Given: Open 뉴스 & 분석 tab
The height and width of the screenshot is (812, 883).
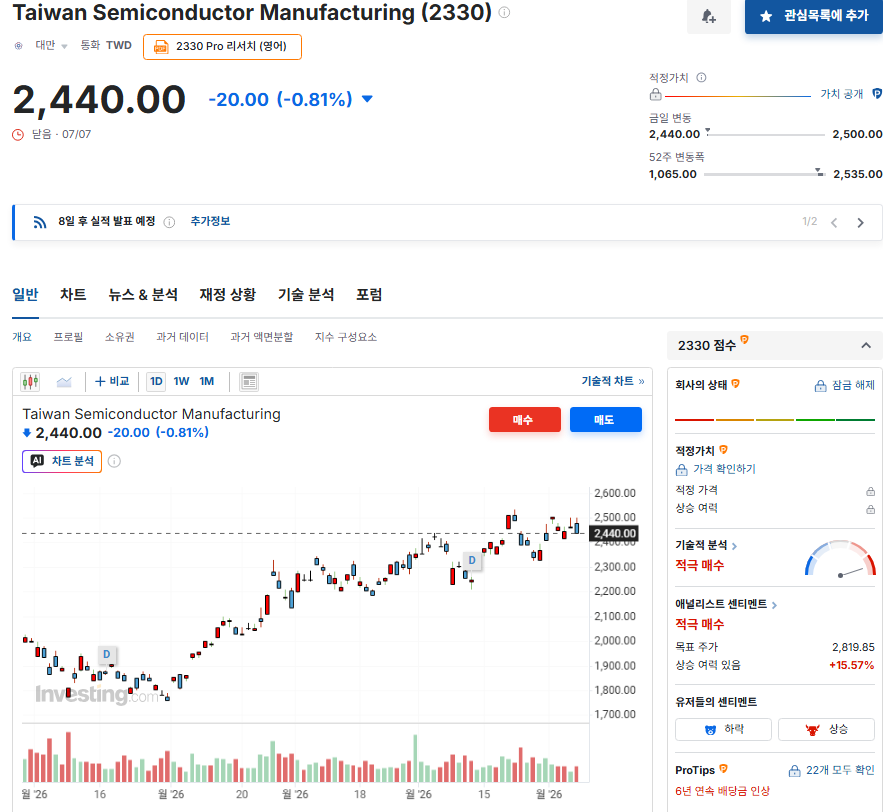Looking at the screenshot, I should click(x=143, y=295).
